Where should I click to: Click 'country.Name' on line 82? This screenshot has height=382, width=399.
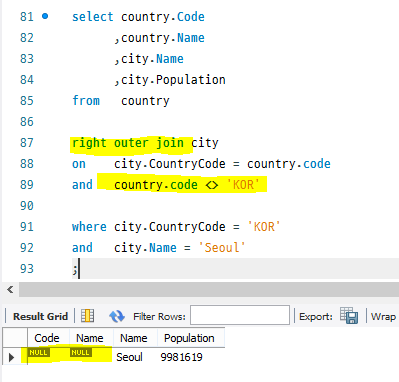coord(163,38)
